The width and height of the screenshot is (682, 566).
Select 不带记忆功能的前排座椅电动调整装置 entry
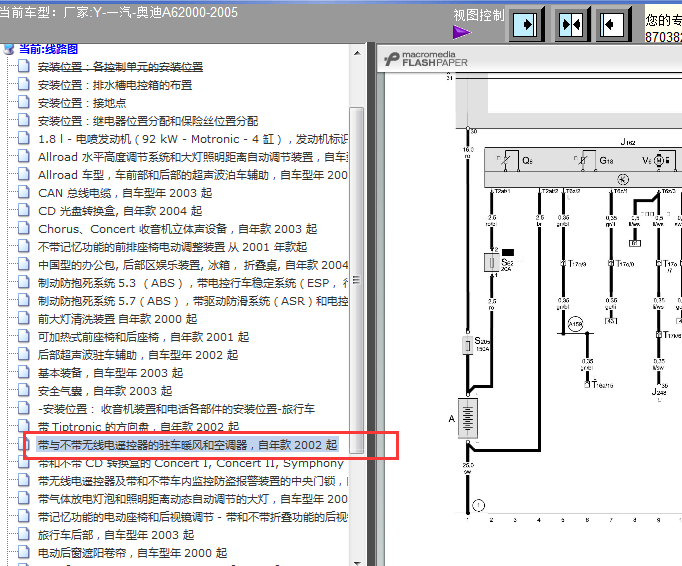[172, 247]
